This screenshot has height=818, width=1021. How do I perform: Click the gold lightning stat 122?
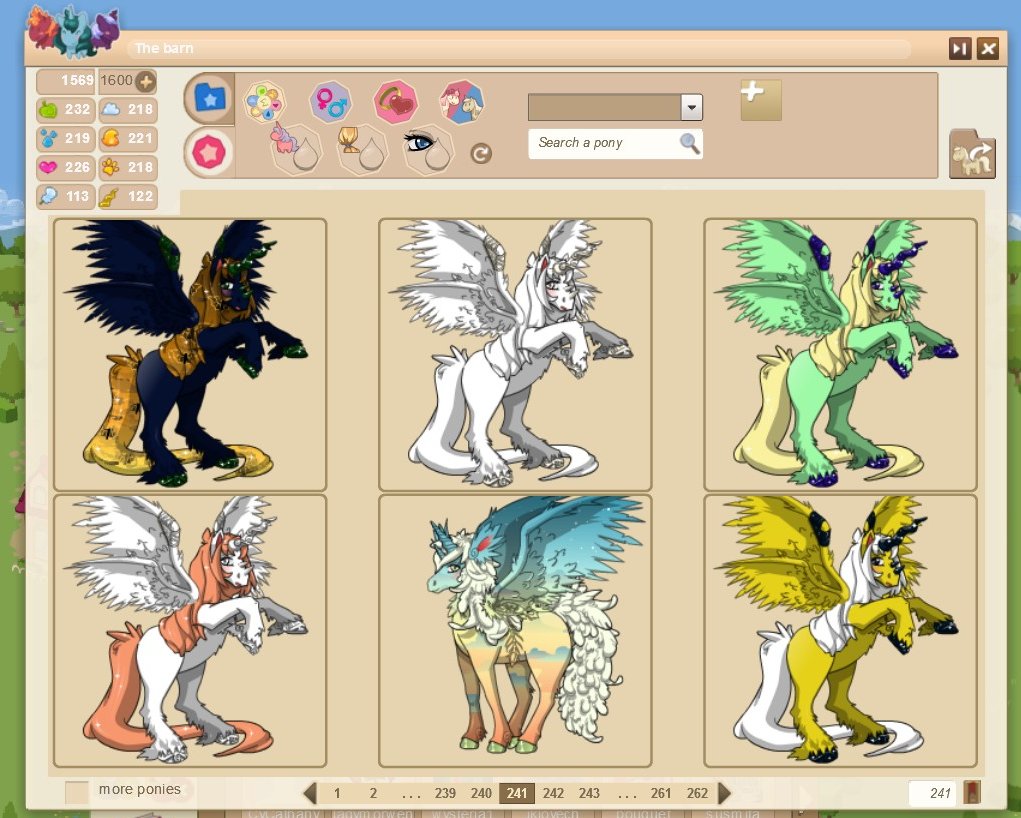(128, 196)
